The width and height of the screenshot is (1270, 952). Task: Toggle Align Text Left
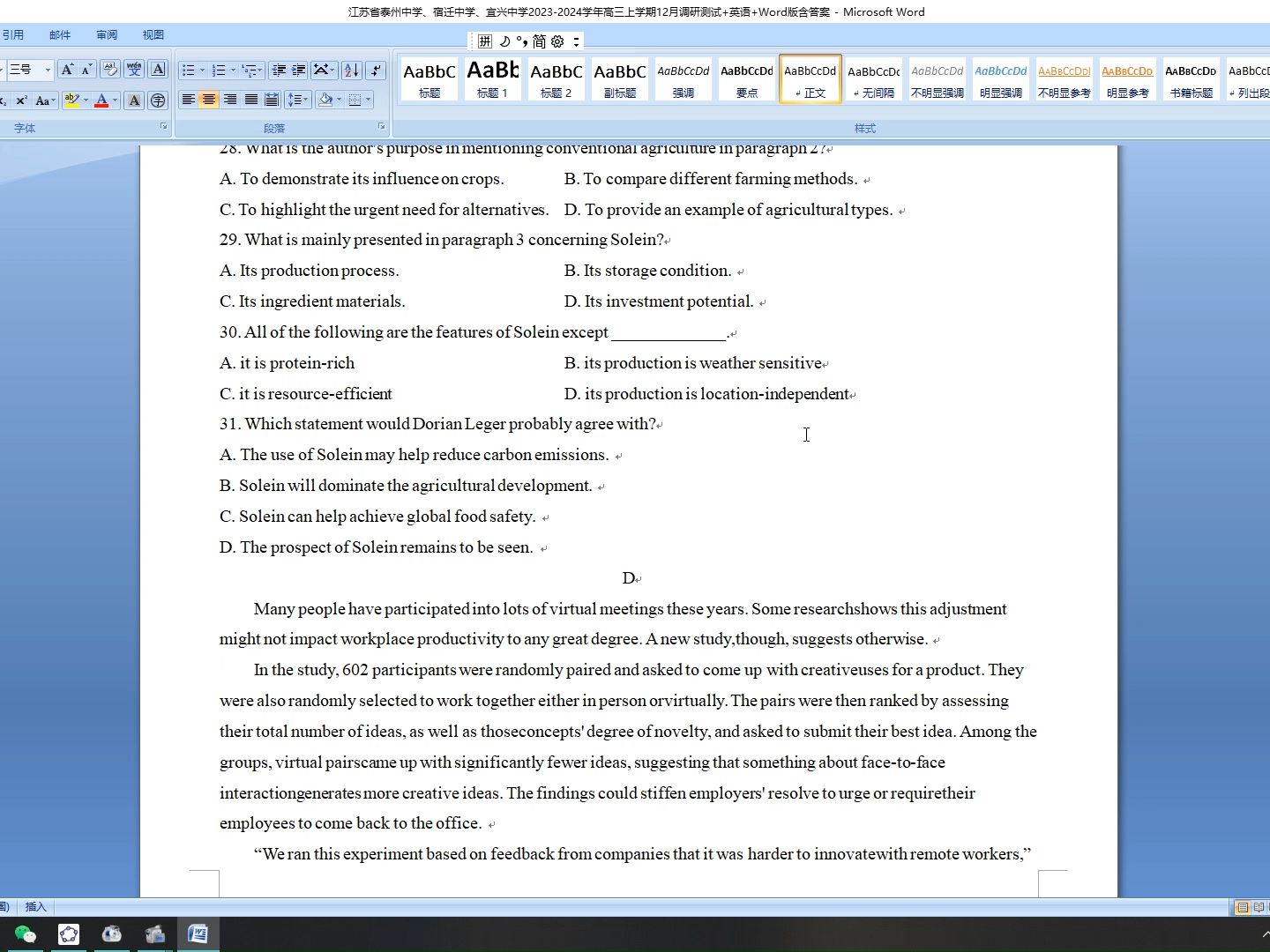pyautogui.click(x=188, y=100)
